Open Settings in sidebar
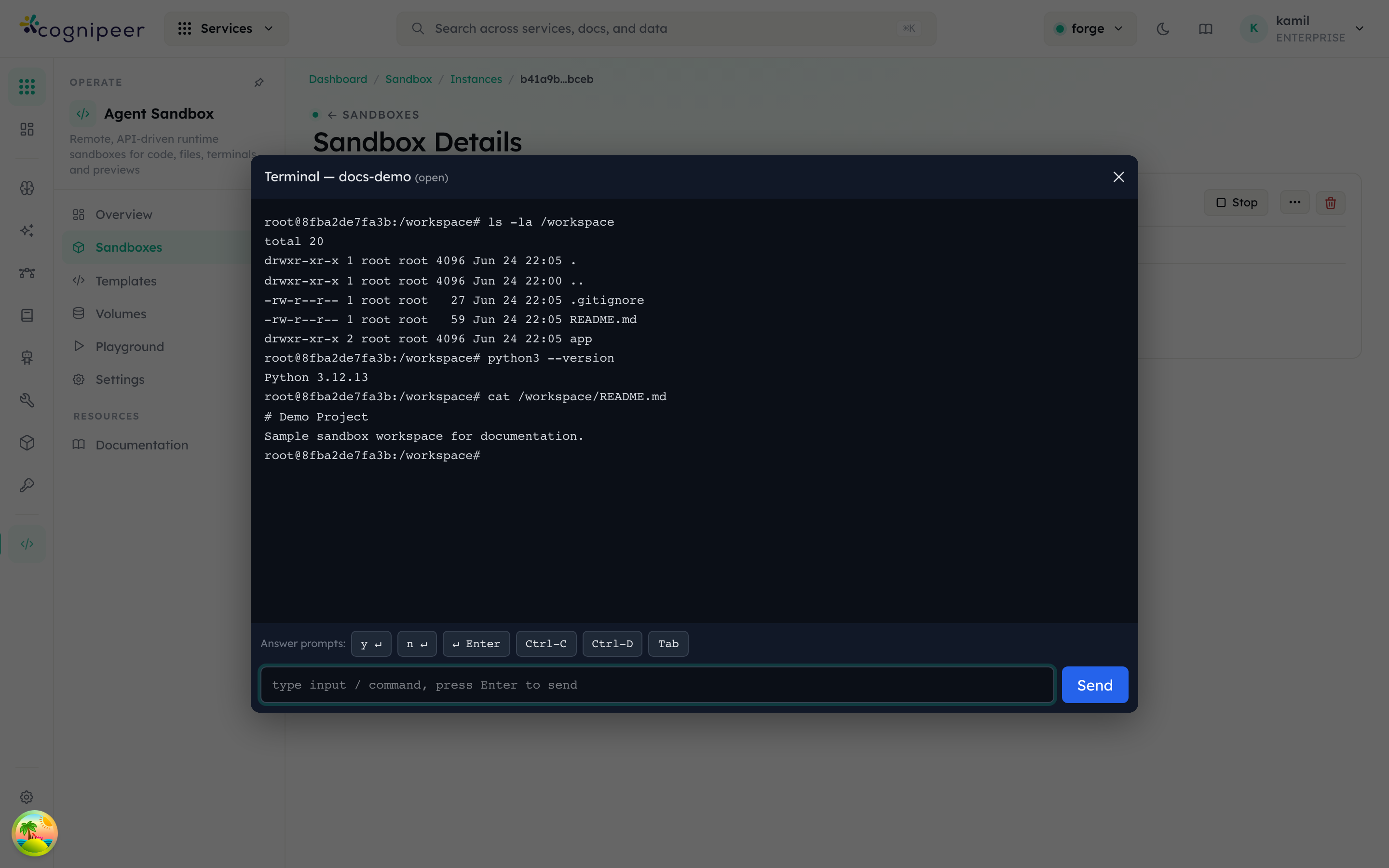 tap(120, 380)
